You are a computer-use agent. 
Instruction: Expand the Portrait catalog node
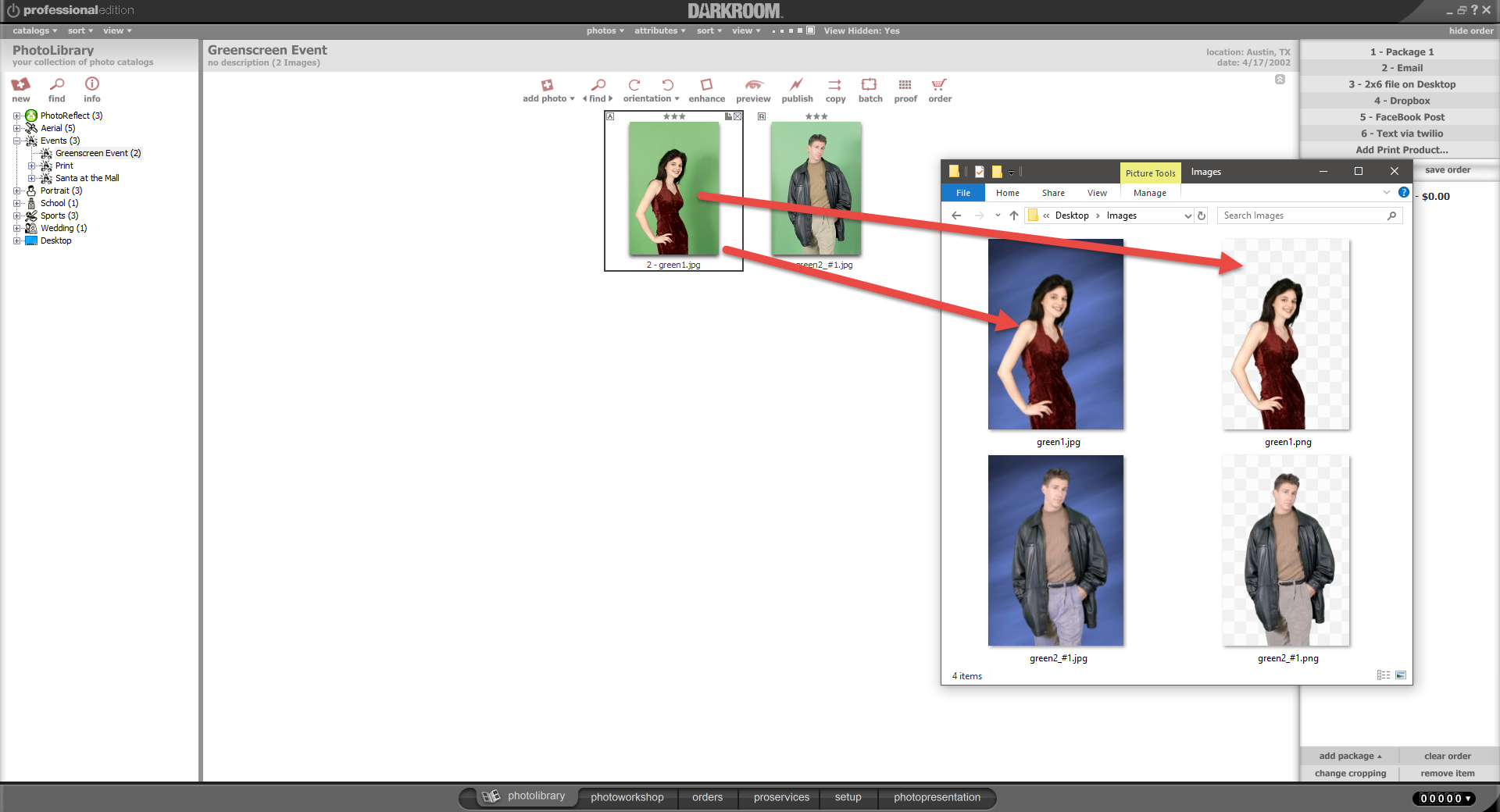coord(17,191)
